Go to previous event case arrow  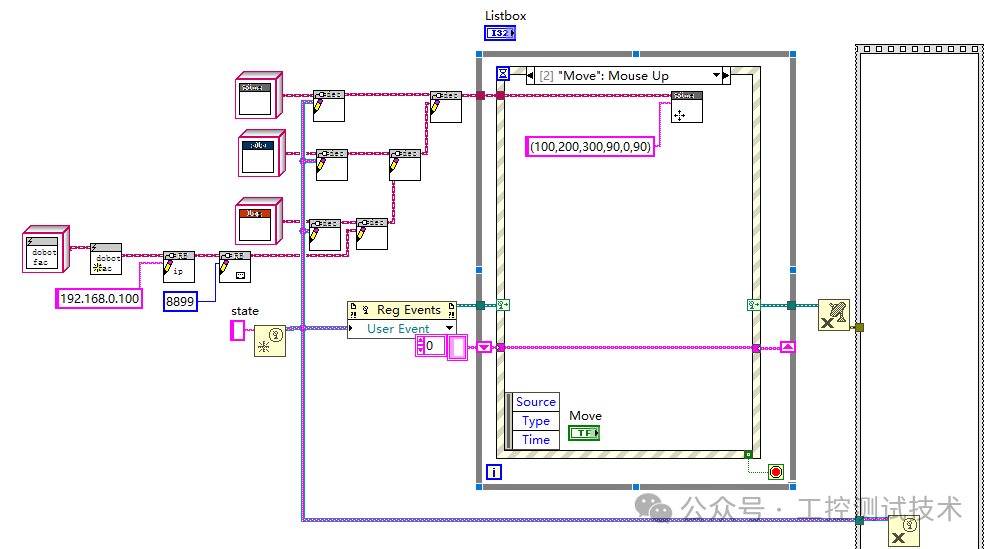point(530,75)
